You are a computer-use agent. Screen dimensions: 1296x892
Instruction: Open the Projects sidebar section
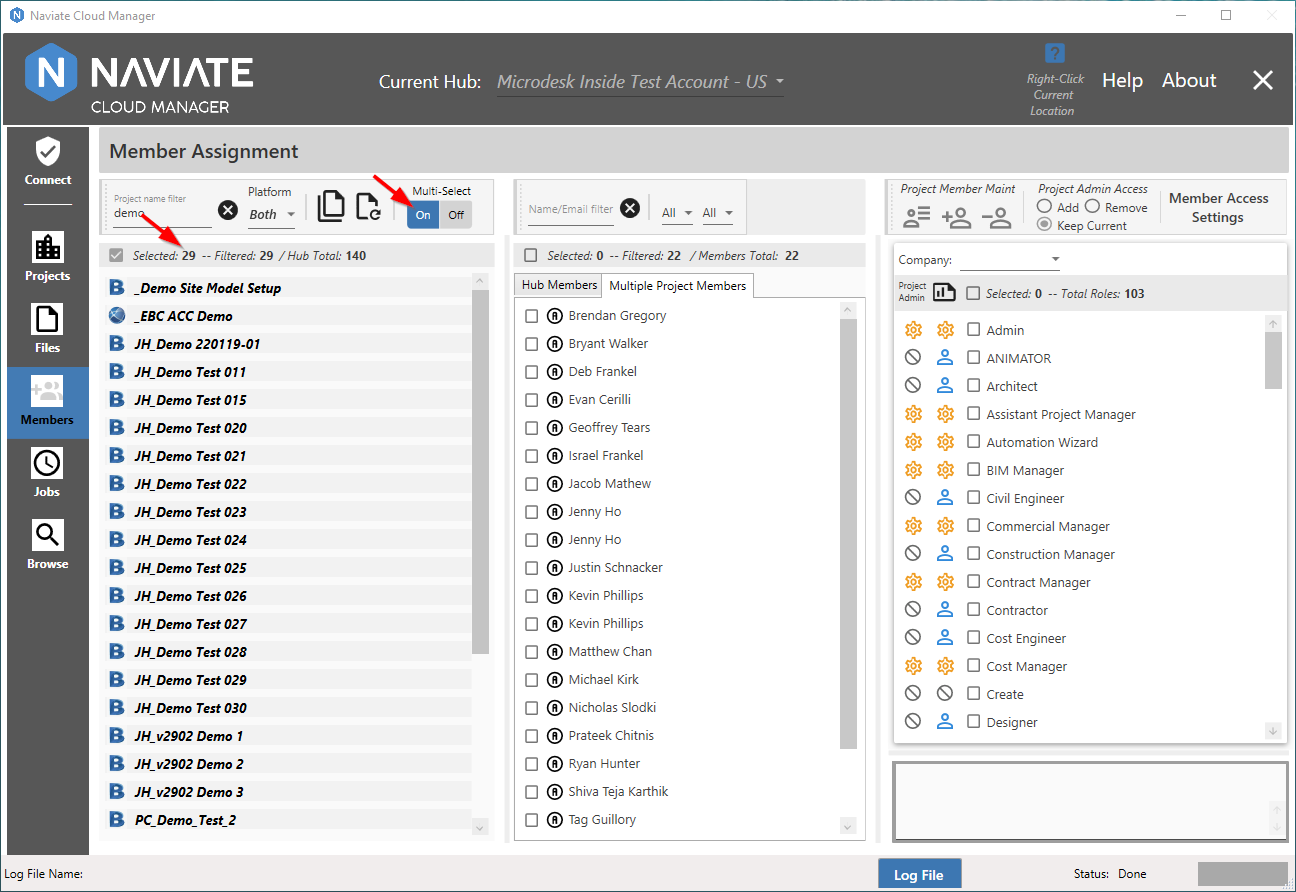(48, 258)
